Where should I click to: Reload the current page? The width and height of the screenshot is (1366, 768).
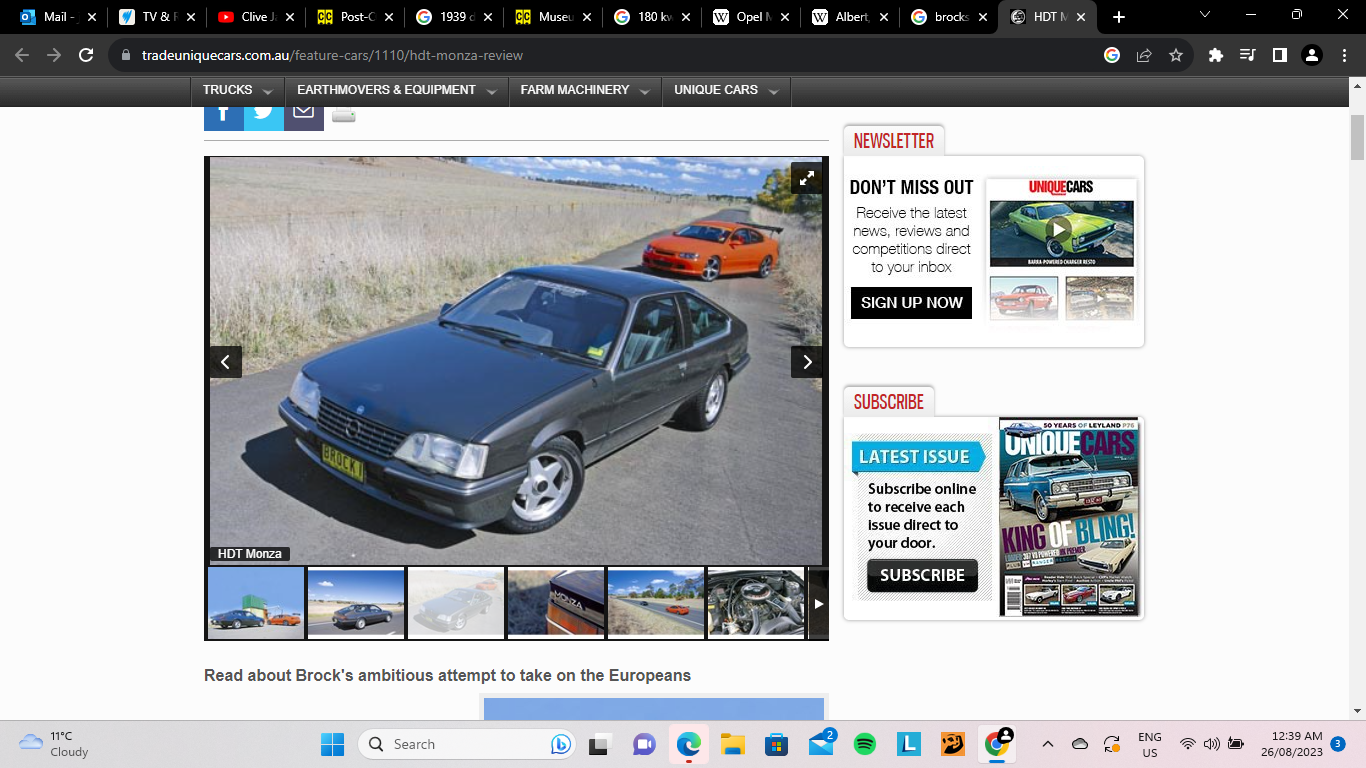click(86, 55)
